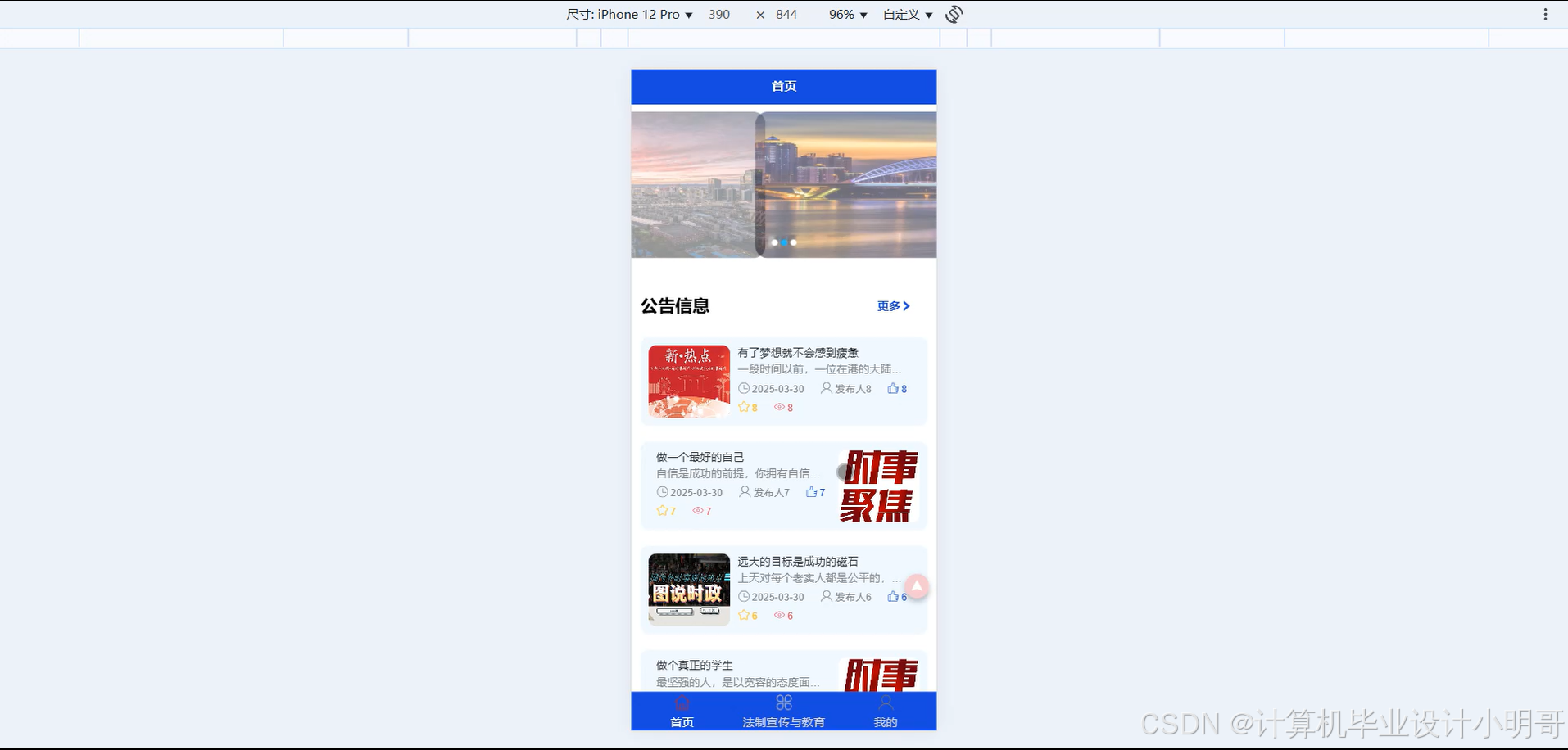Click the publisher icon beside 发布人7

point(744,492)
